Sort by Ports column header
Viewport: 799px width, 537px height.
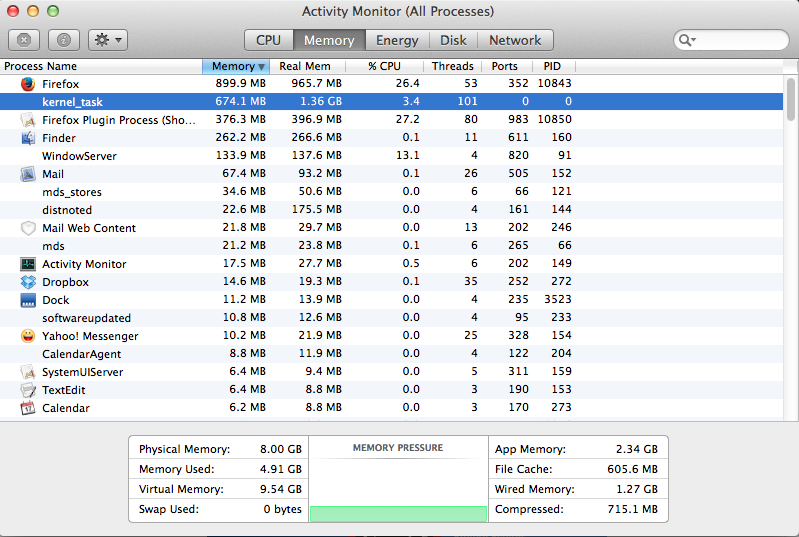click(x=507, y=66)
